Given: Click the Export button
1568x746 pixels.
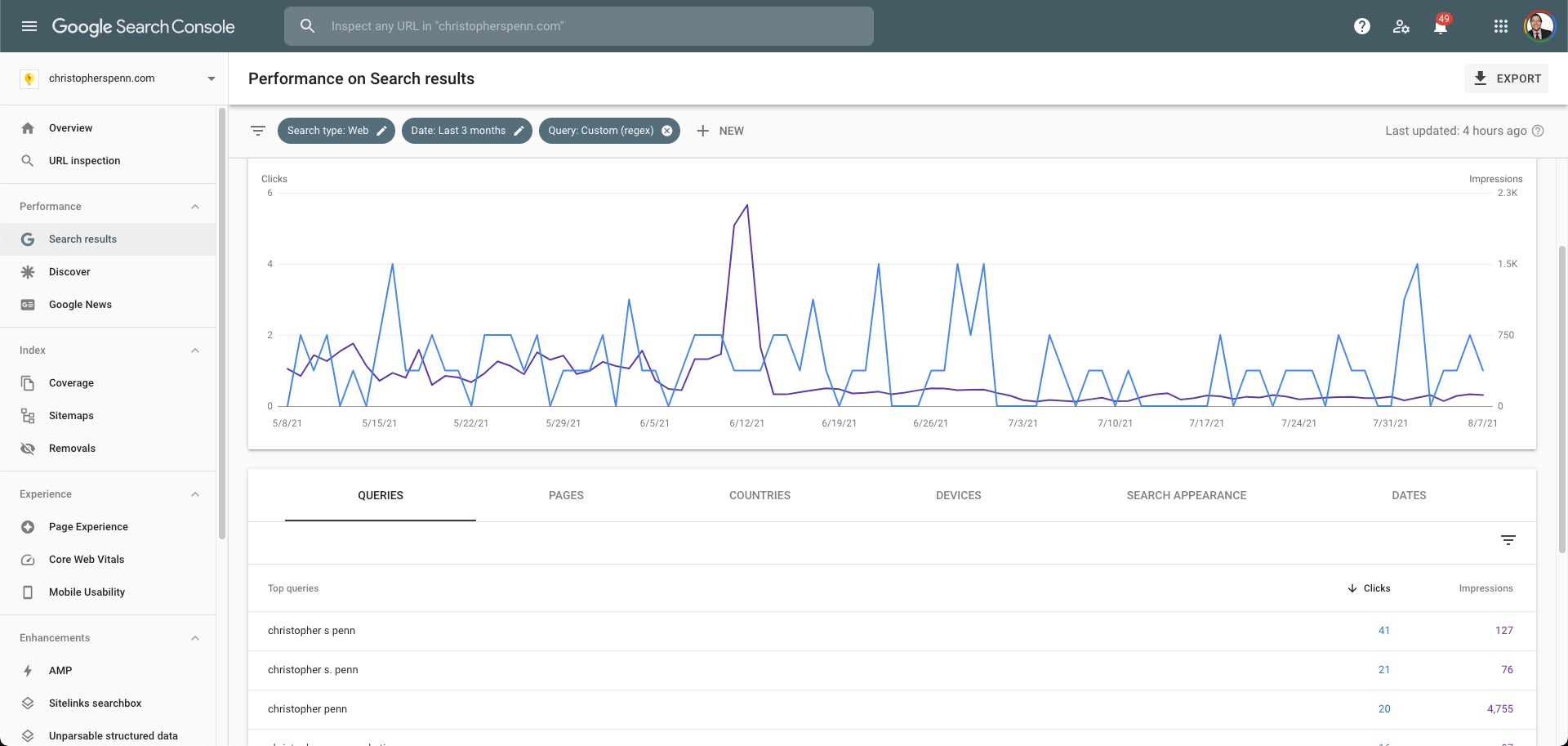Looking at the screenshot, I should pyautogui.click(x=1506, y=78).
